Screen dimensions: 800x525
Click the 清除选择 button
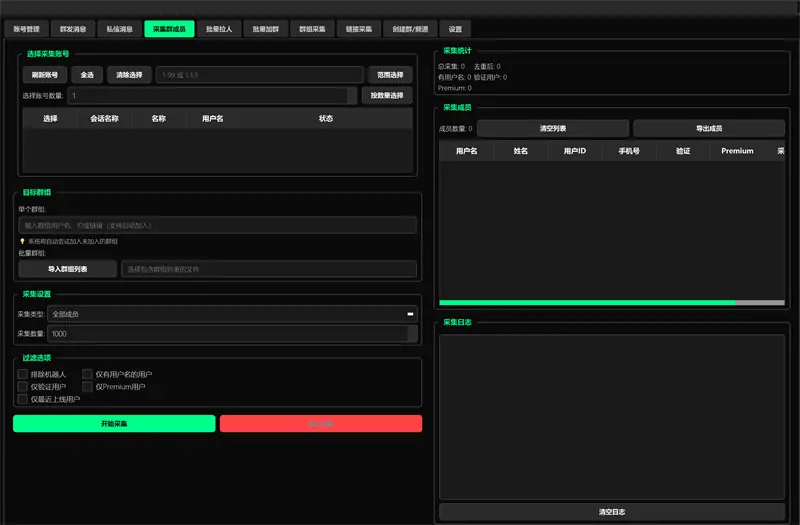tap(129, 75)
